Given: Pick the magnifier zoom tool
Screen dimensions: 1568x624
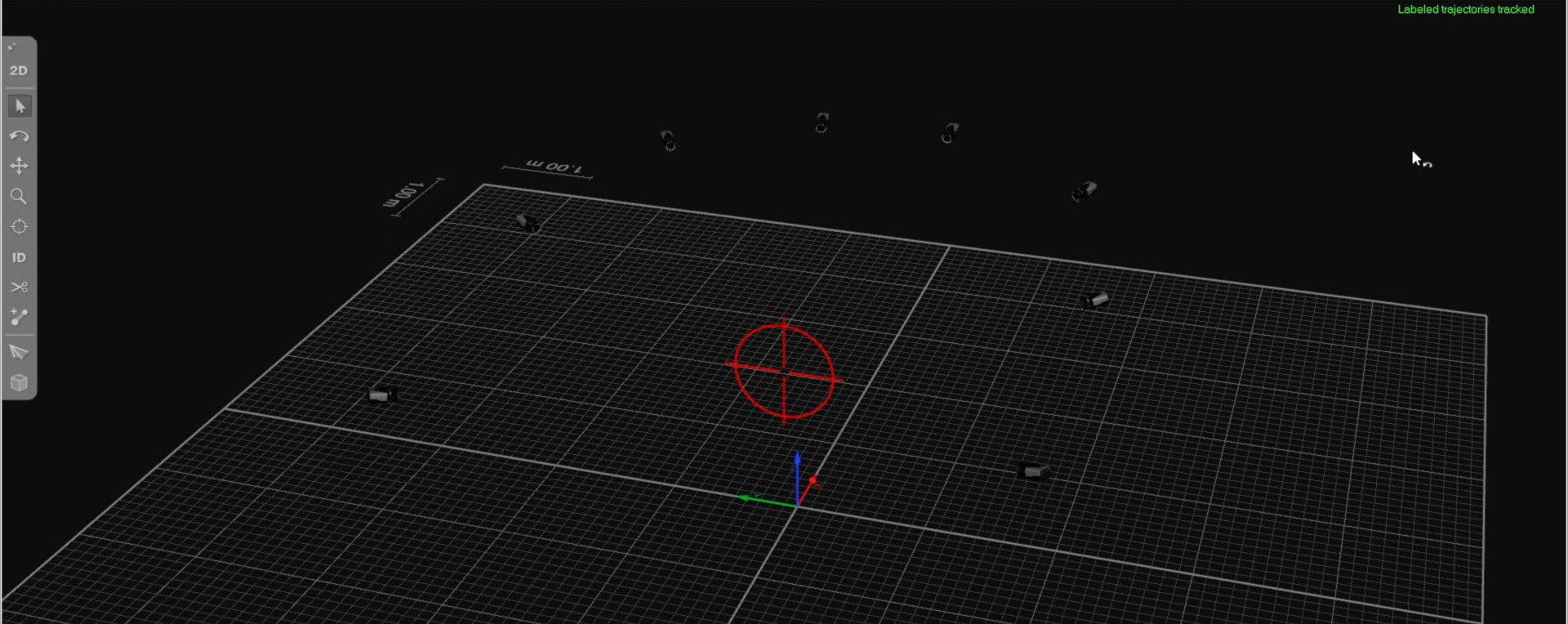Looking at the screenshot, I should click(x=19, y=197).
